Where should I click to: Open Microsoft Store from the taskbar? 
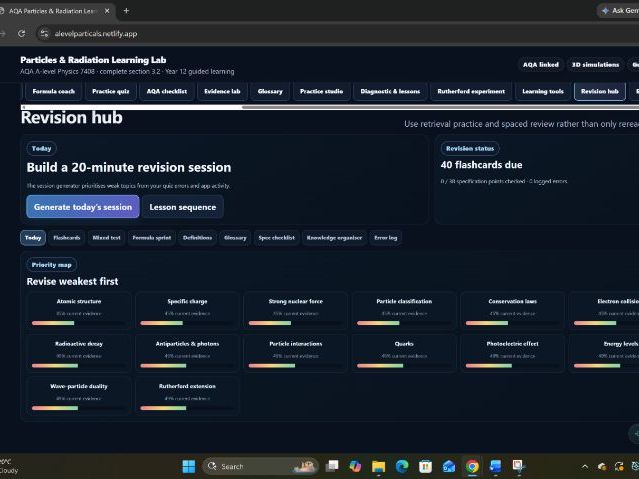pyautogui.click(x=425, y=466)
